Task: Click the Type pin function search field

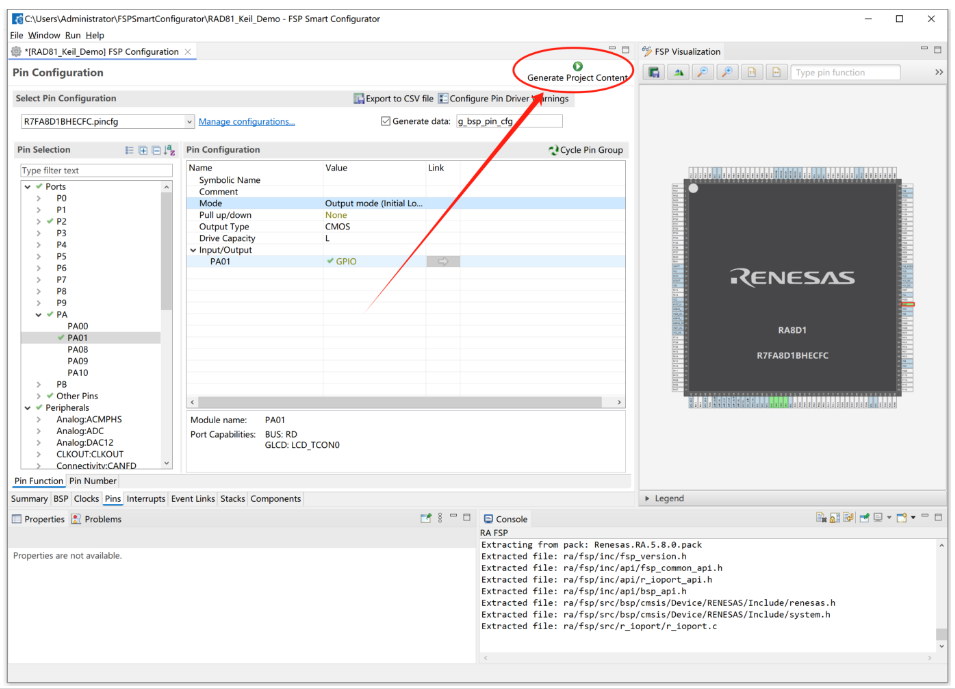Action: pos(845,72)
